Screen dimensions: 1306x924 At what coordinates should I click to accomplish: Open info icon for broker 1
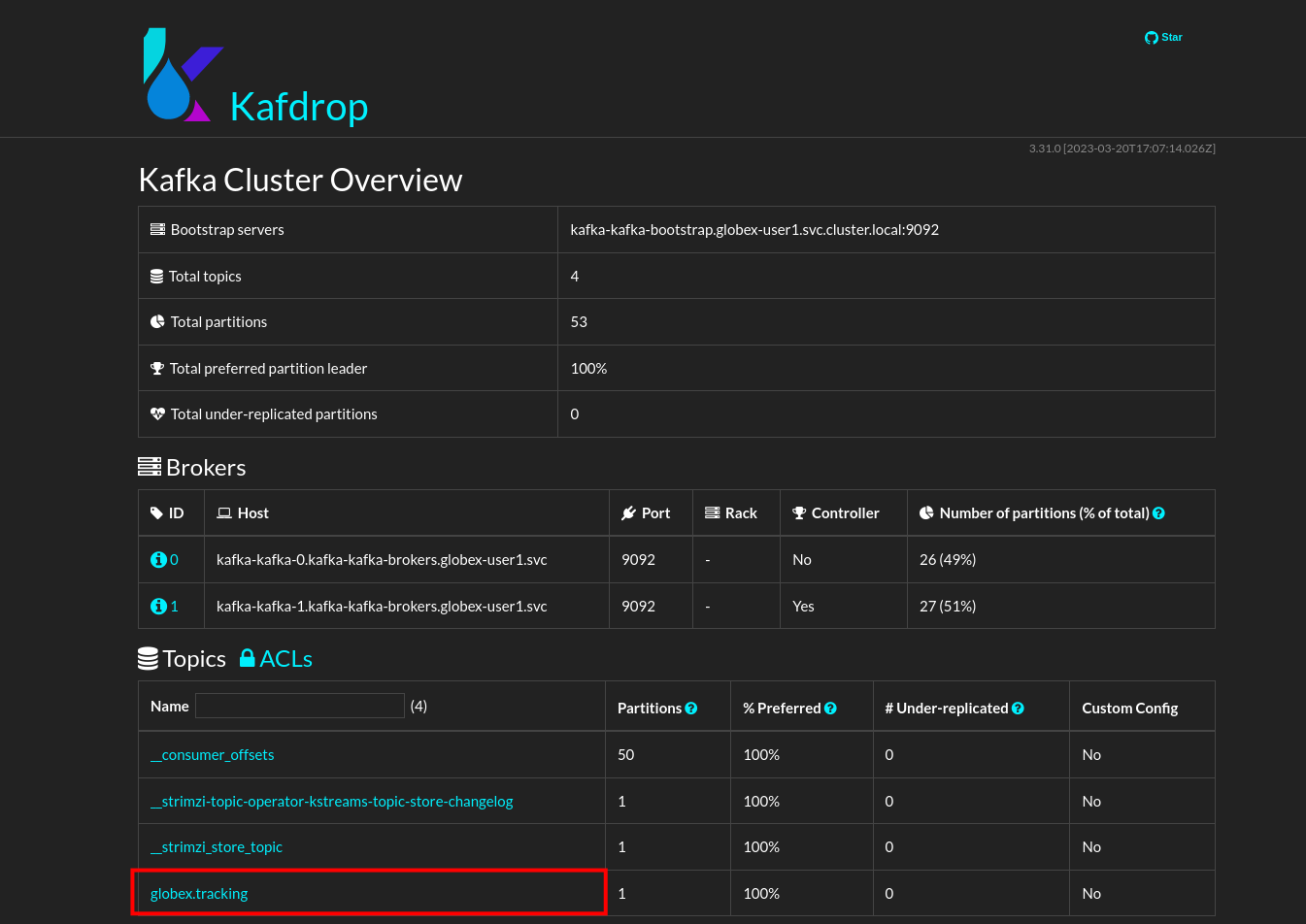pyautogui.click(x=158, y=607)
